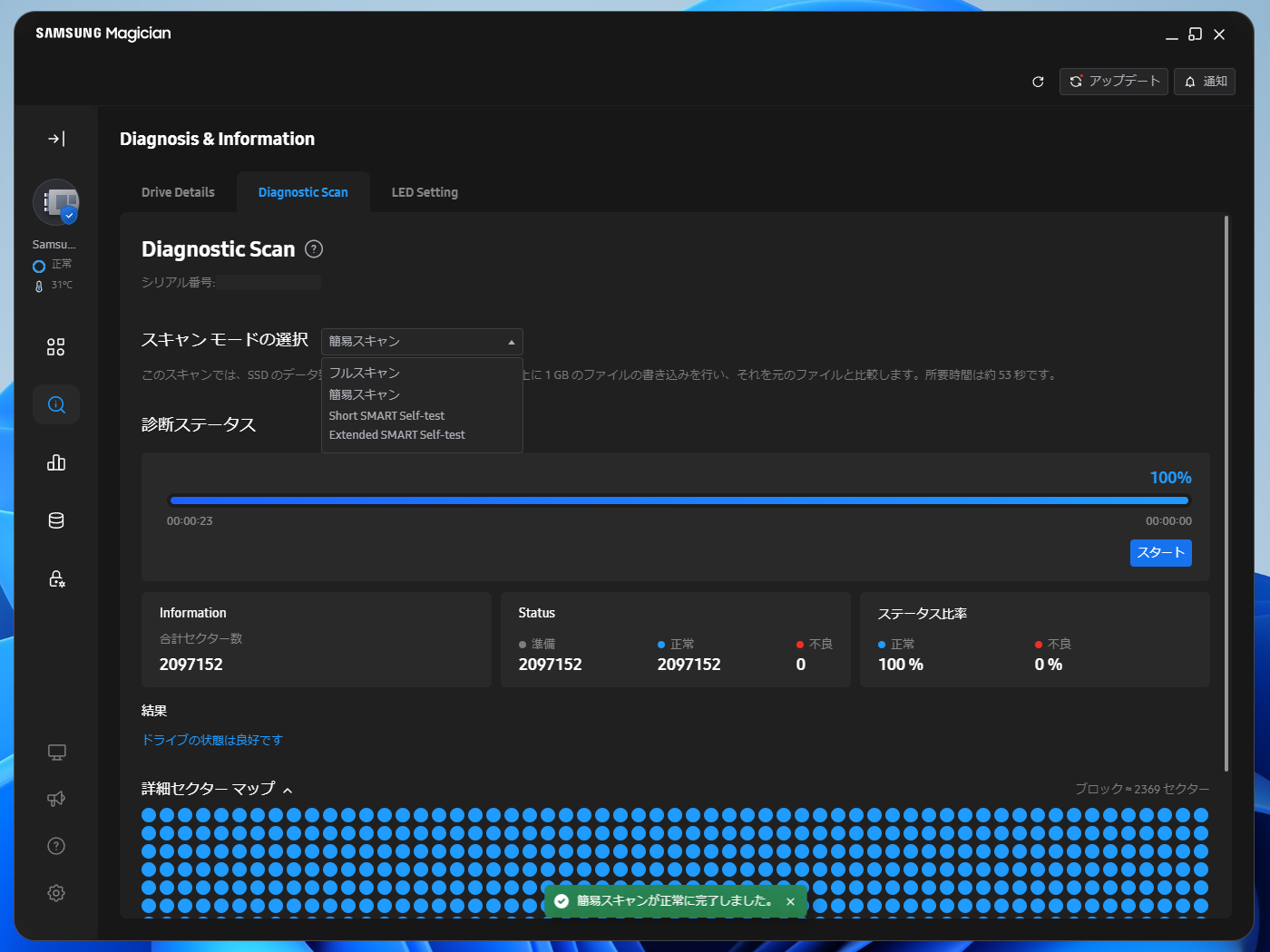Restore down the Magician window
1270x952 pixels.
pos(1196,34)
